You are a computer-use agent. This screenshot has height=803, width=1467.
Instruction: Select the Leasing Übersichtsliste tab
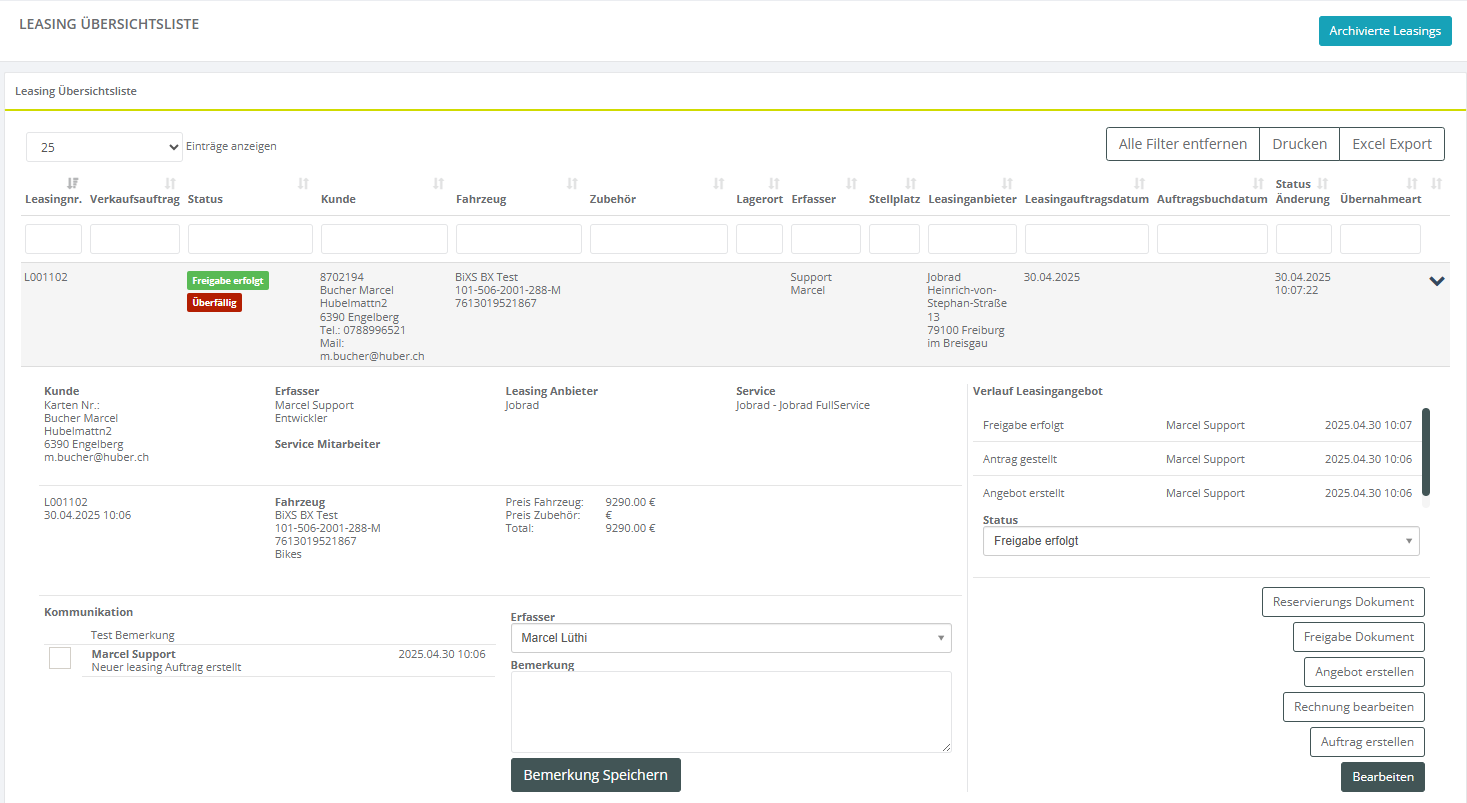point(76,91)
